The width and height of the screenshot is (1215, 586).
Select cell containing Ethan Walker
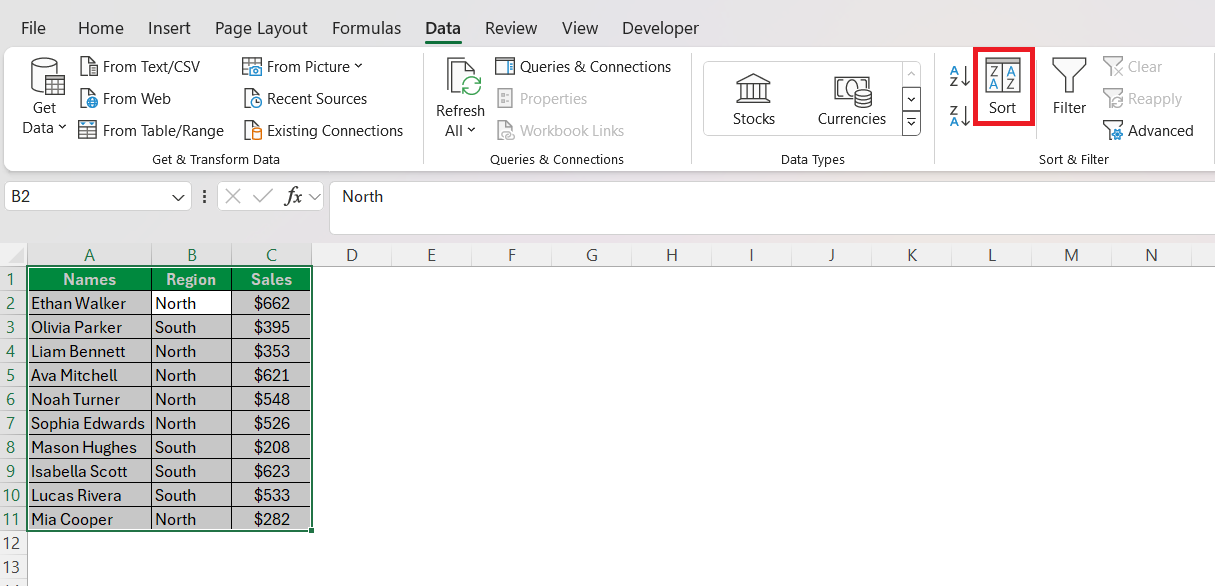[90, 303]
